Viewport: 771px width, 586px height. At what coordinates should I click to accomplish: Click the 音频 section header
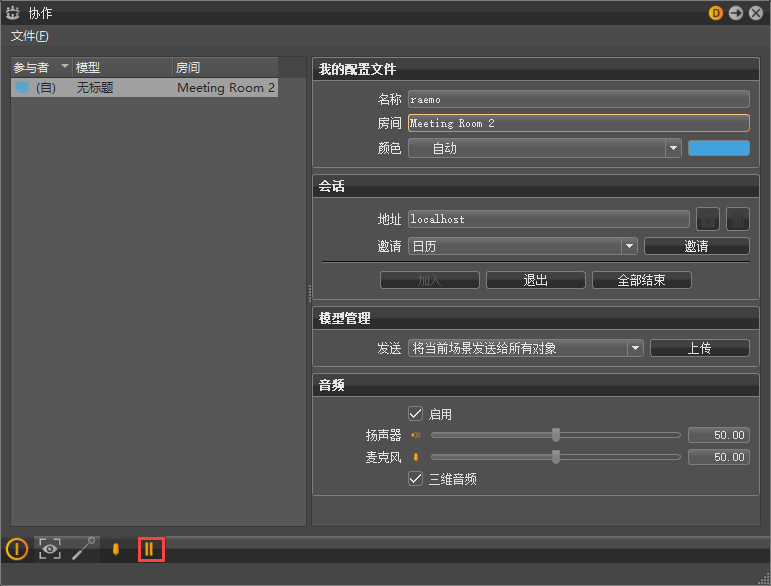(536, 385)
